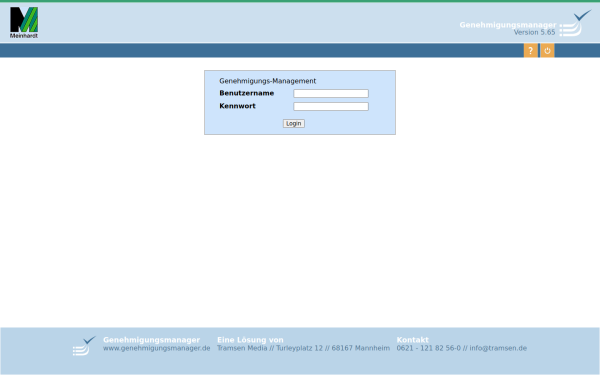
Task: Click the Genehmigungsmanager logo in footer
Action: pos(84,346)
